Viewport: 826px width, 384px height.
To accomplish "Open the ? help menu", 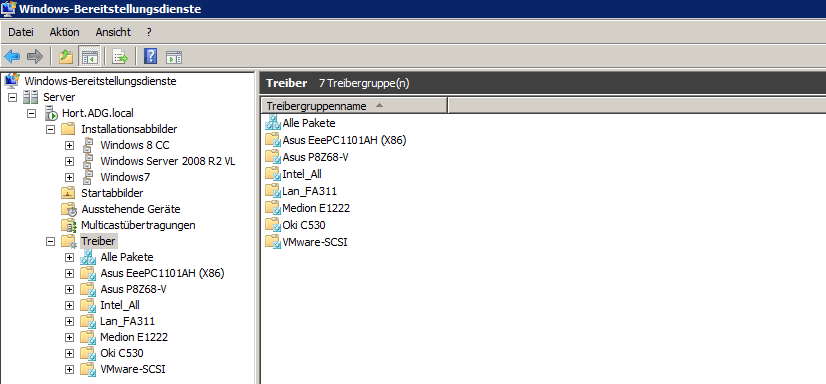I will [149, 32].
